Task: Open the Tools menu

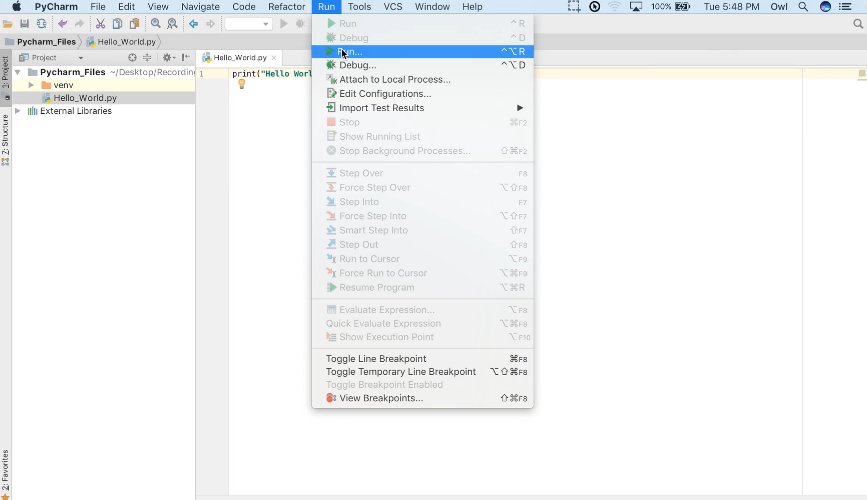Action: [359, 7]
